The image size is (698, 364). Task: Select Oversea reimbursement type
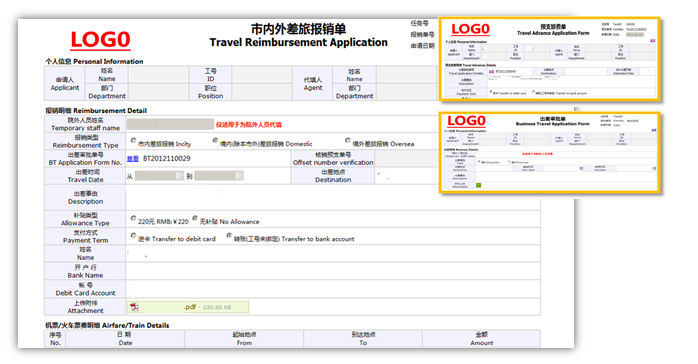point(348,141)
